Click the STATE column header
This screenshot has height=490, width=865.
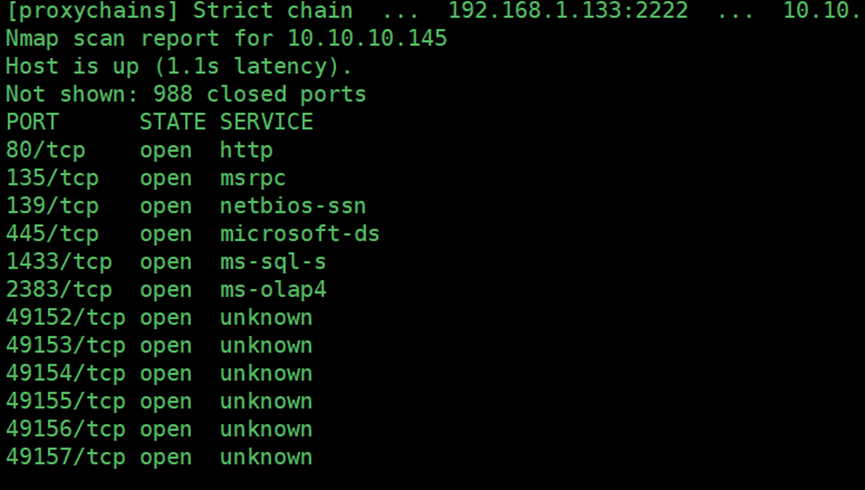[173, 122]
